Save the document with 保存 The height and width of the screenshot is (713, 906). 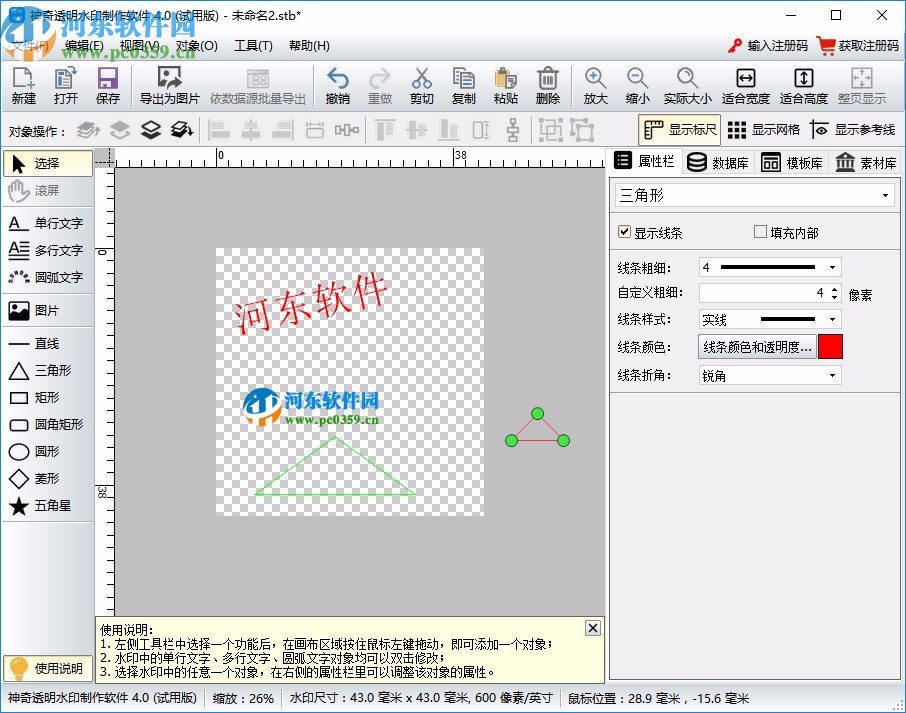[107, 86]
